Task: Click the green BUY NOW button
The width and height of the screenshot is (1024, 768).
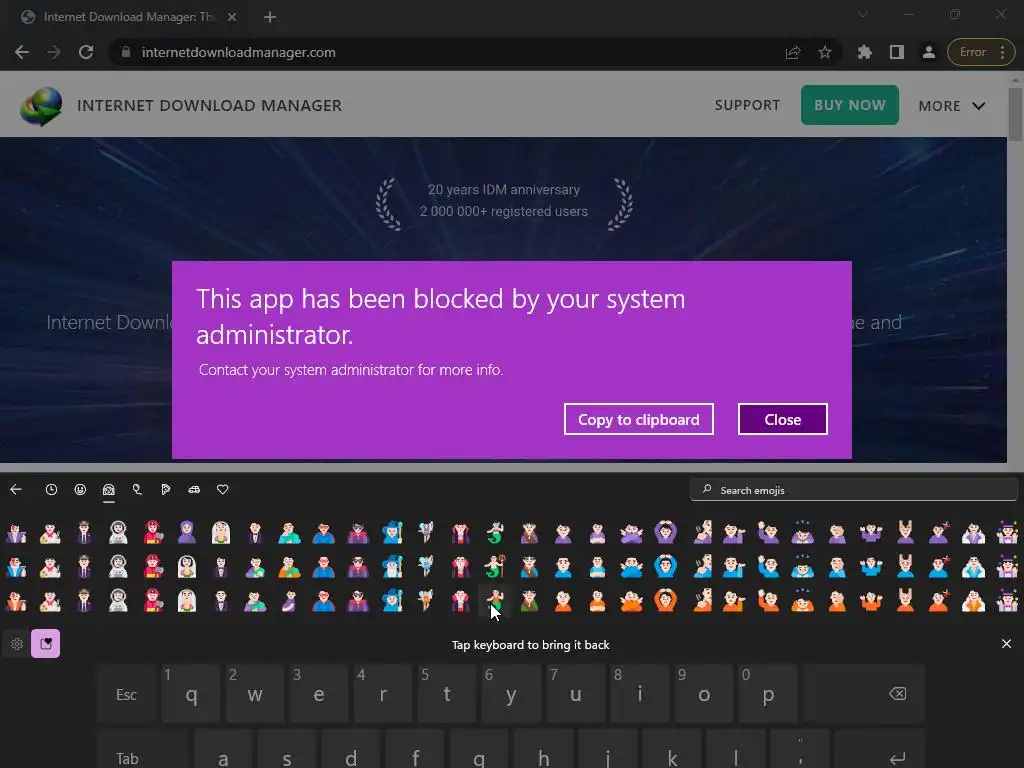Action: click(850, 105)
